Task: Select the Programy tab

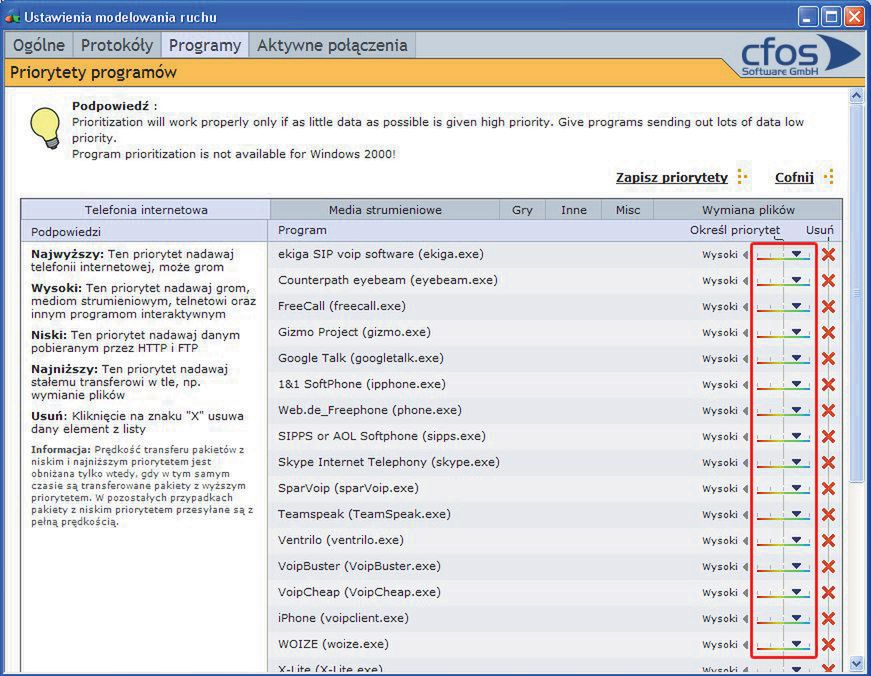Action: [x=205, y=45]
